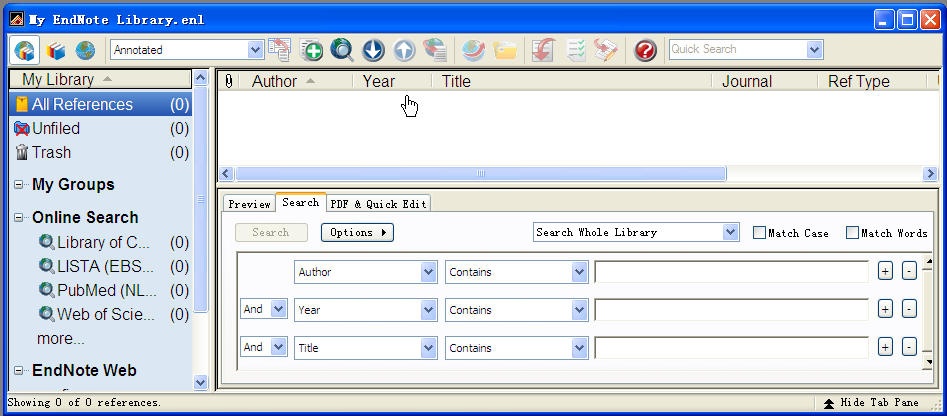This screenshot has height=416, width=947.
Task: Open EndNote Help red question mark
Action: 645,50
